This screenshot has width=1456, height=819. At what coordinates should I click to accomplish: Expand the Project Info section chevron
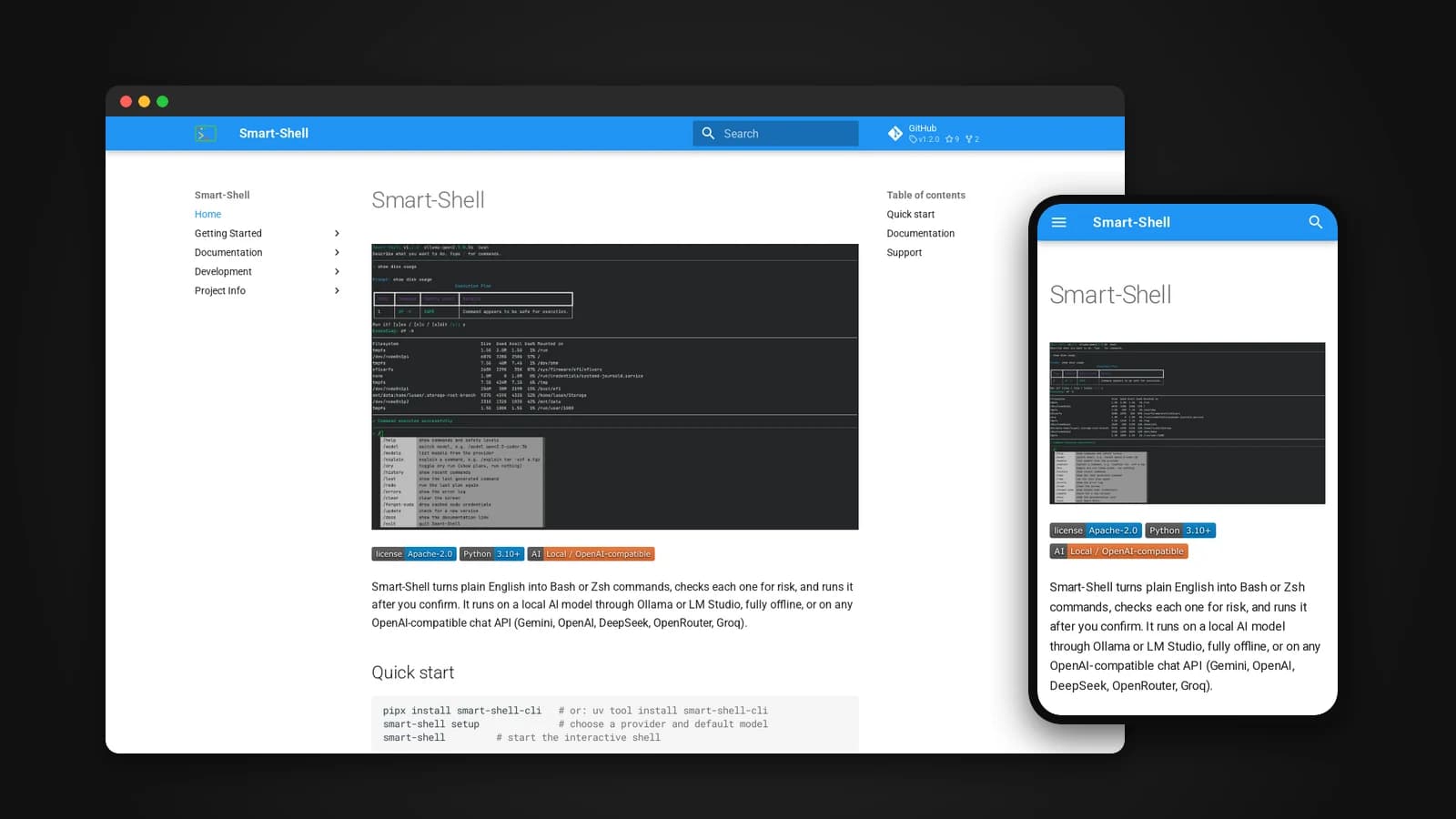[x=337, y=291]
